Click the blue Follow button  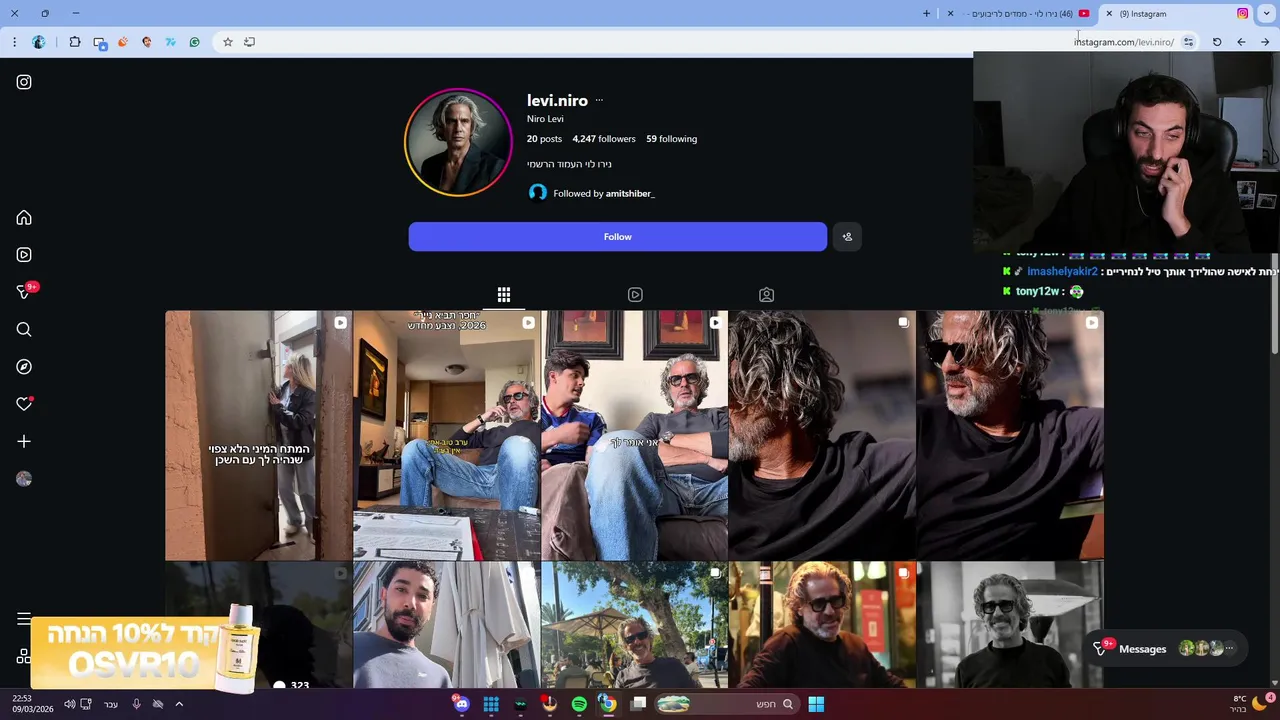[x=617, y=237]
